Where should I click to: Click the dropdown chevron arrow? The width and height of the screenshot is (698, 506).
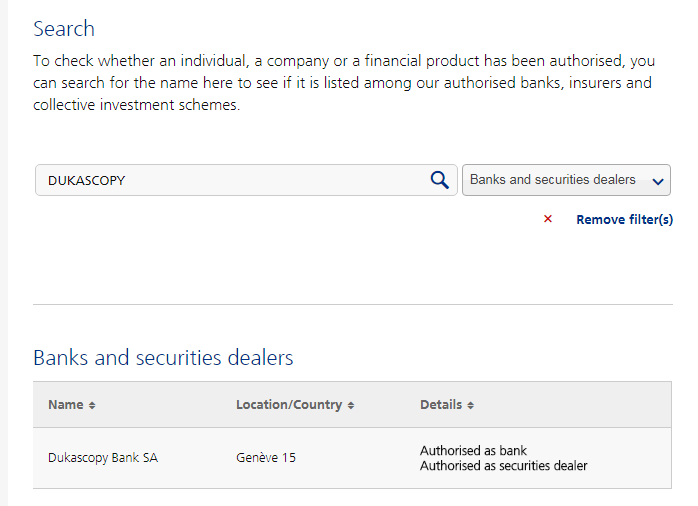pos(658,181)
